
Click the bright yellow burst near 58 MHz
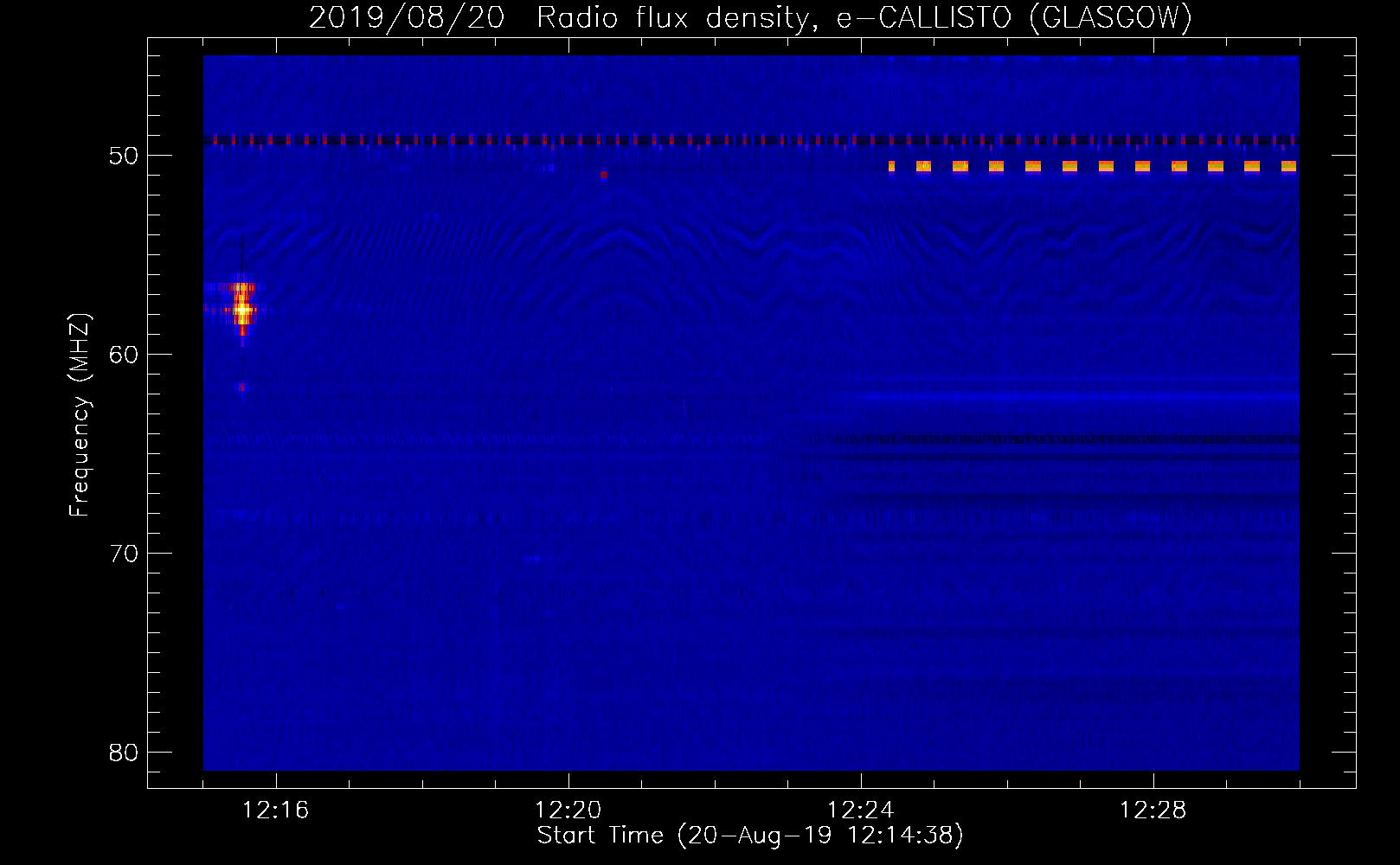click(242, 308)
